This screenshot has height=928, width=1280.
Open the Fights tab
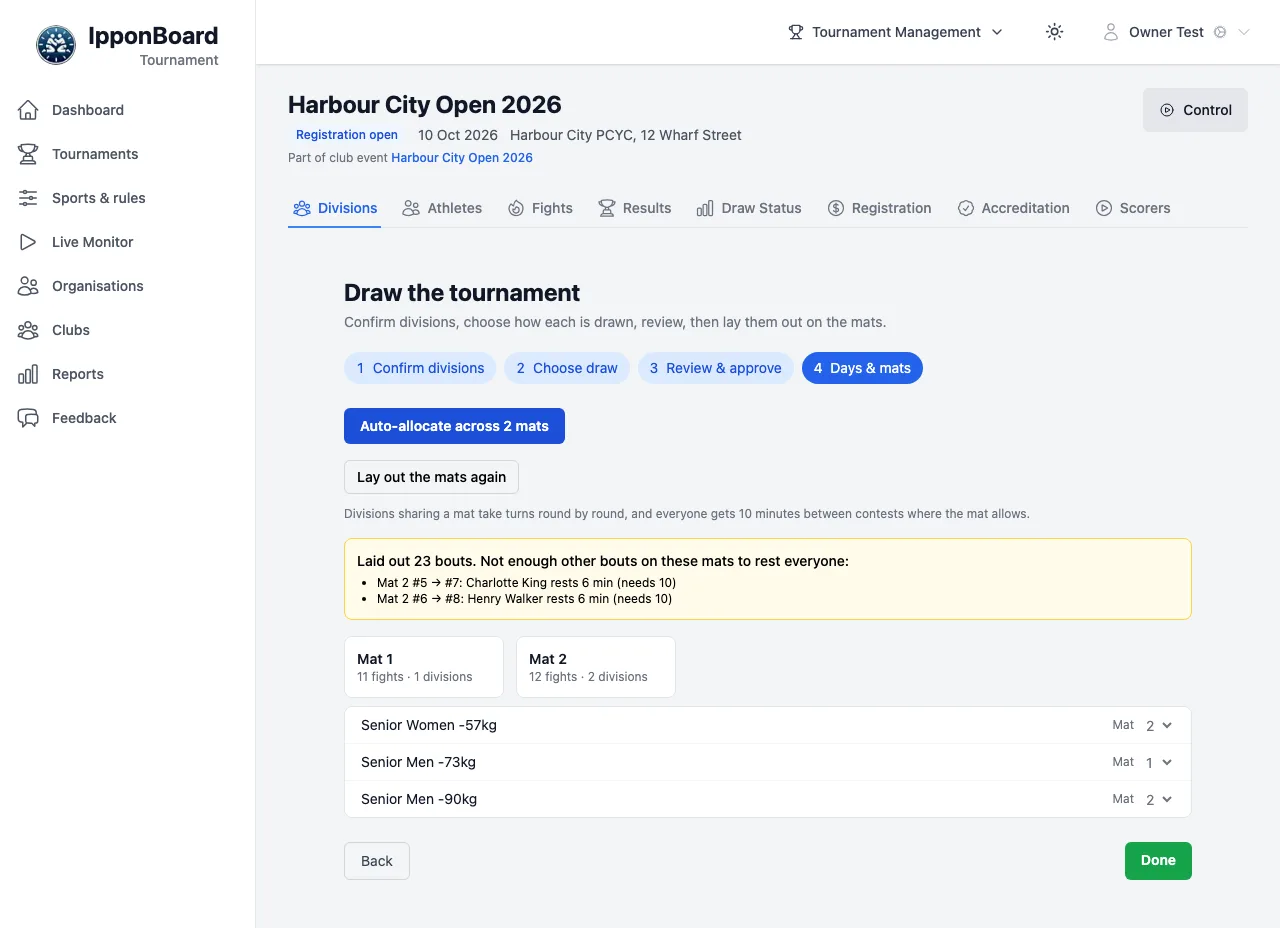tap(540, 208)
